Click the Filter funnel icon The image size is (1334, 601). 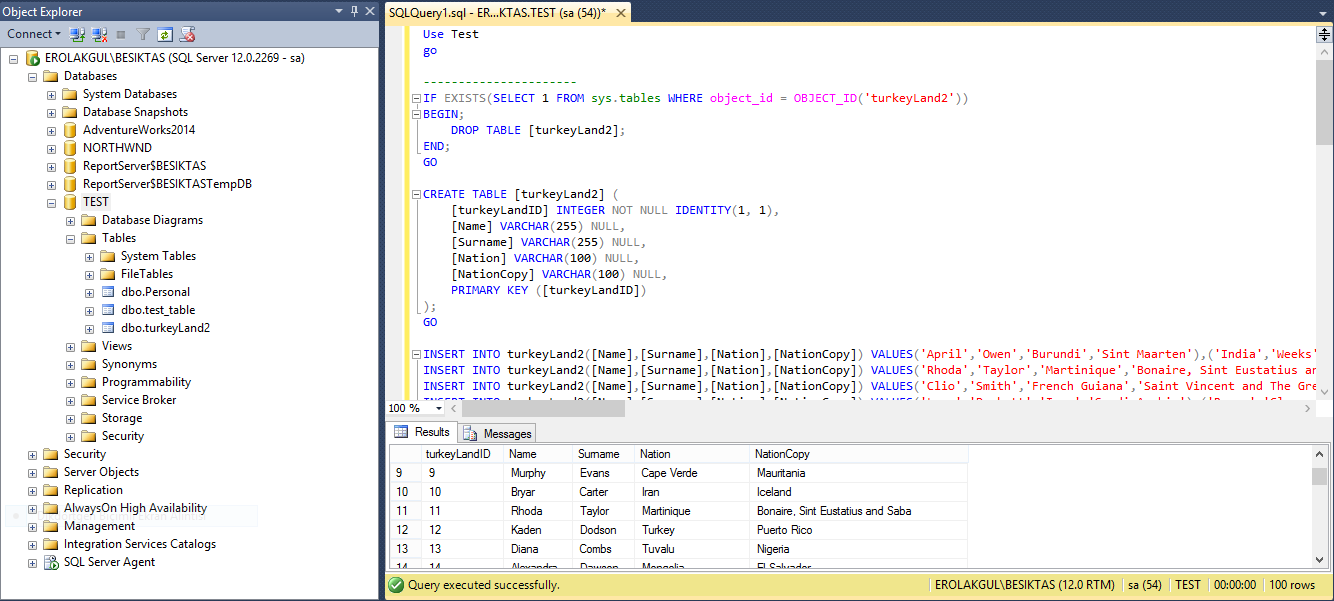[143, 34]
